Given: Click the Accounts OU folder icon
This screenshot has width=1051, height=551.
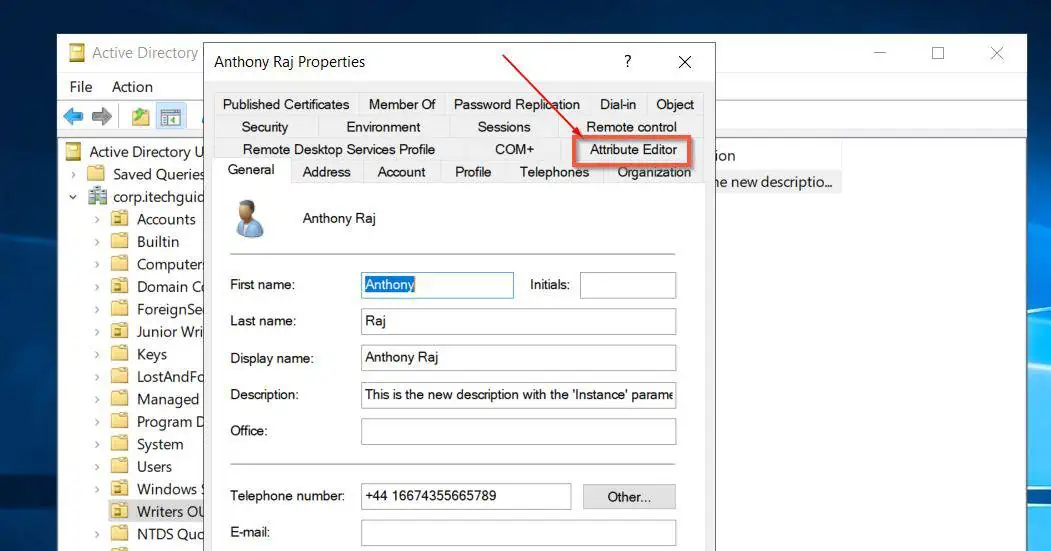Looking at the screenshot, I should [x=119, y=219].
